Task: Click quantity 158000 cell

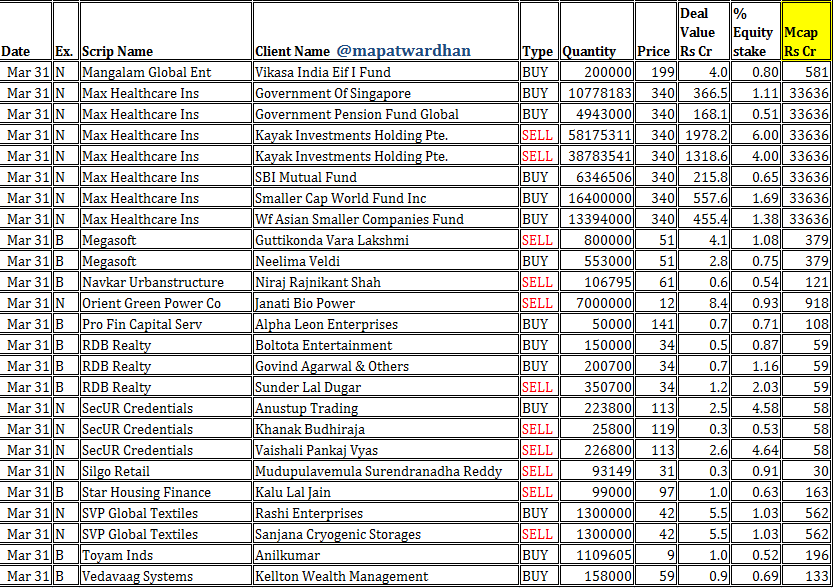Action: tap(596, 576)
